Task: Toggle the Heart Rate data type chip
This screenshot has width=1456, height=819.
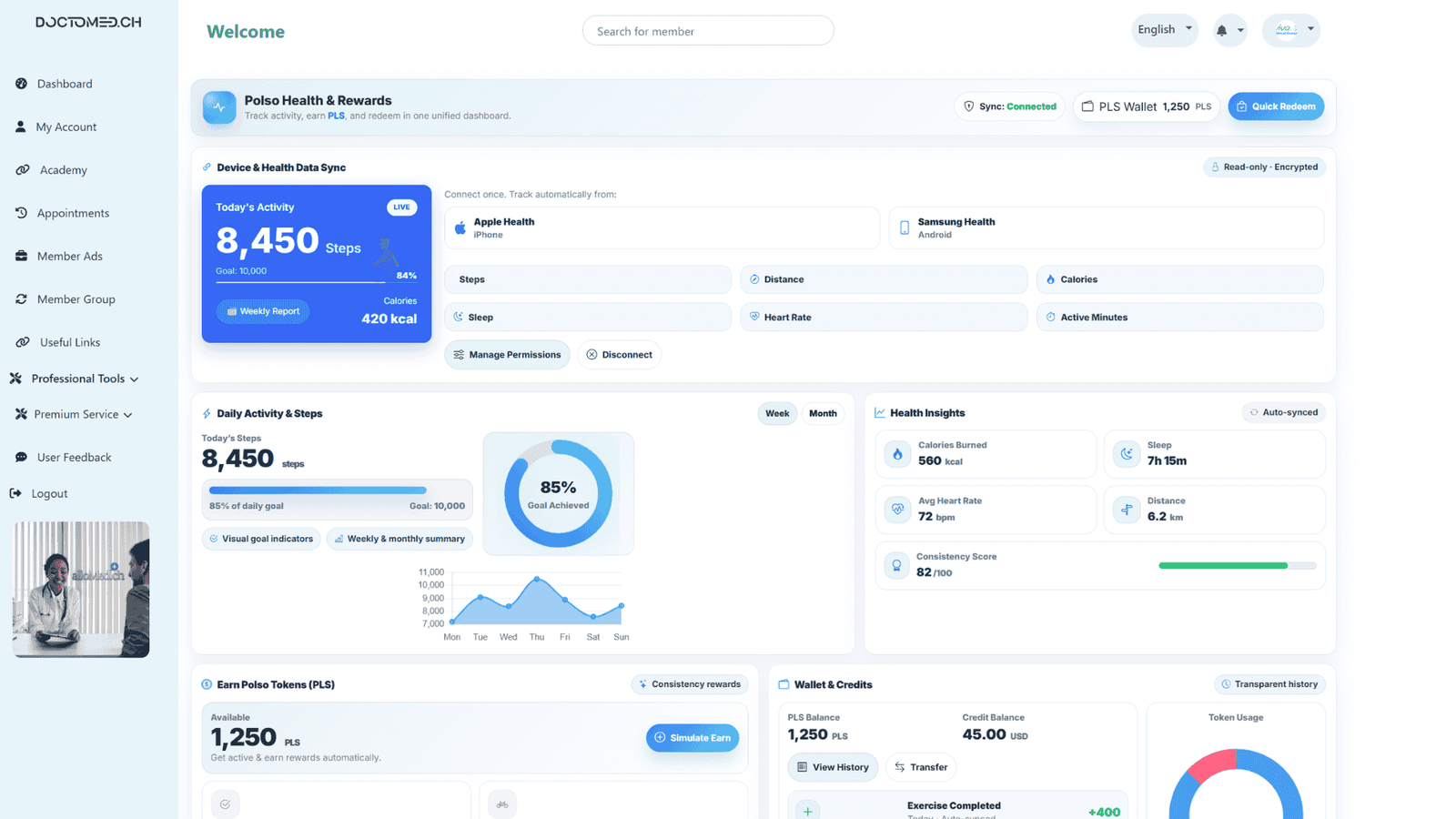Action: point(883,318)
